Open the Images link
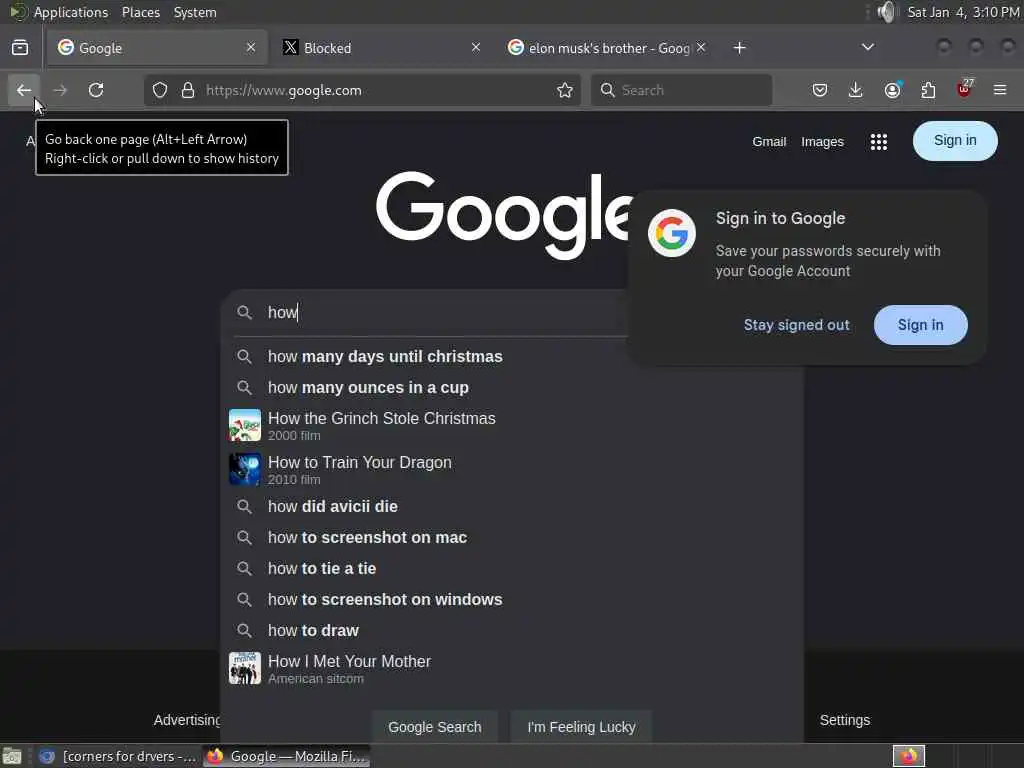This screenshot has height=768, width=1024. point(822,142)
